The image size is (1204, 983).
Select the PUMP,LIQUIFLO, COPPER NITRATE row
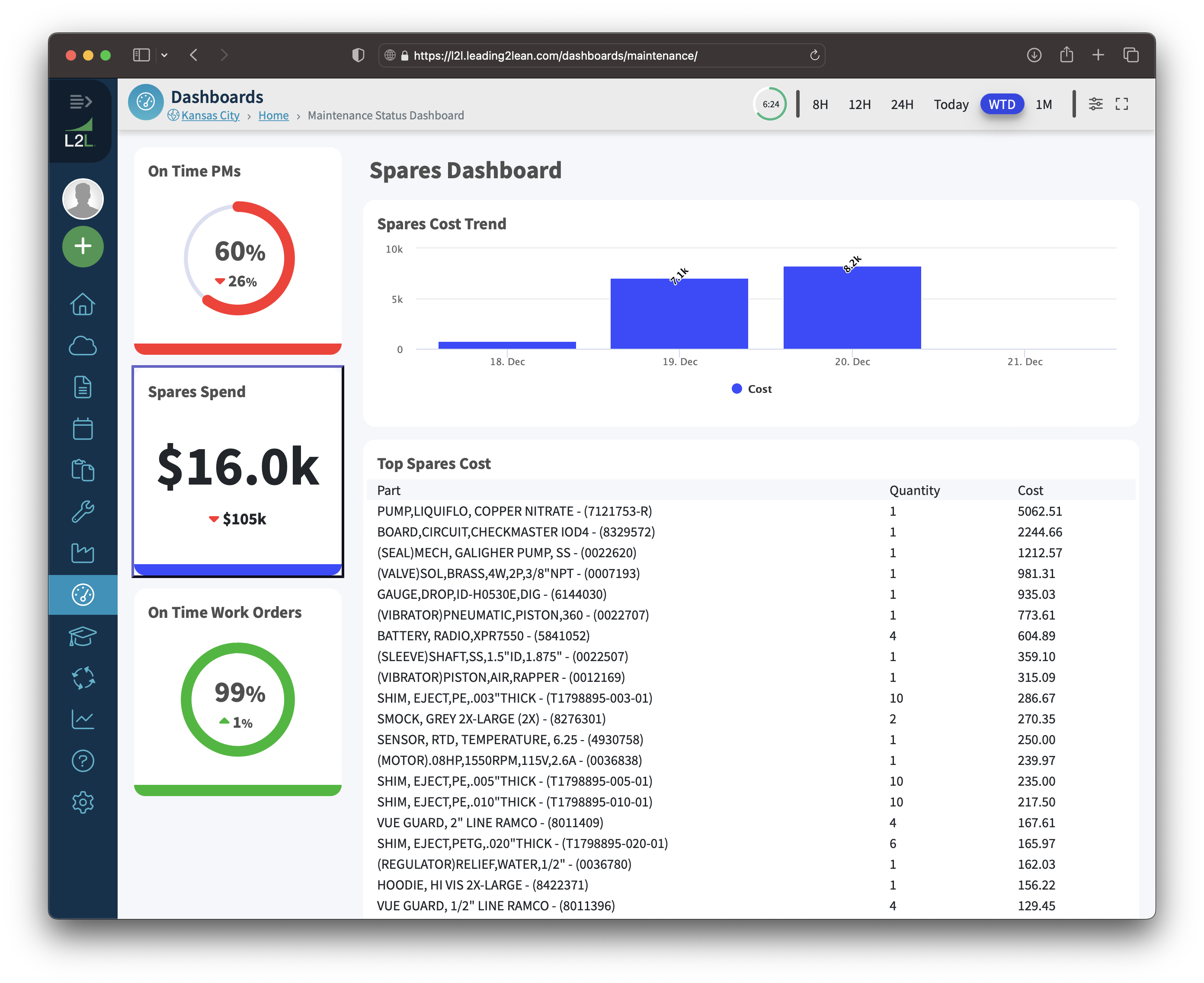(x=751, y=511)
